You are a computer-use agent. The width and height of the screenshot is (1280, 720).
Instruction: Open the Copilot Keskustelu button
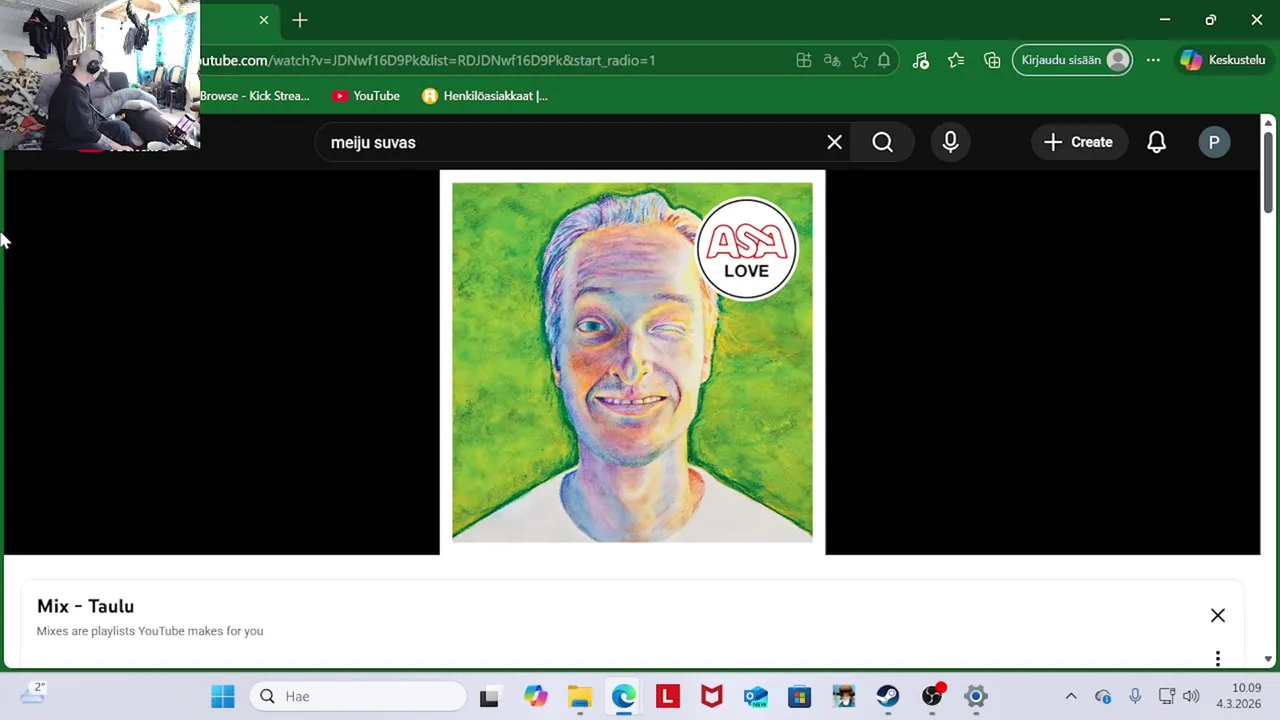coord(1222,60)
